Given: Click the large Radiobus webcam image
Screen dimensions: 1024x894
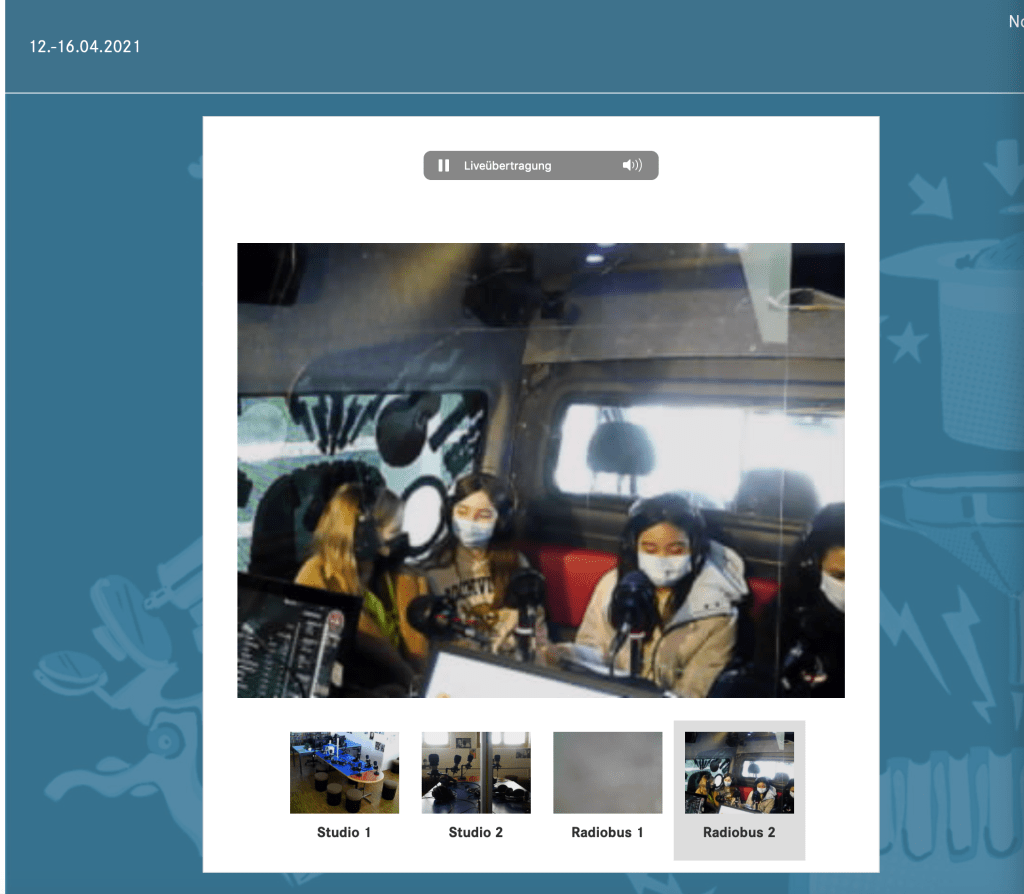Looking at the screenshot, I should (x=540, y=470).
